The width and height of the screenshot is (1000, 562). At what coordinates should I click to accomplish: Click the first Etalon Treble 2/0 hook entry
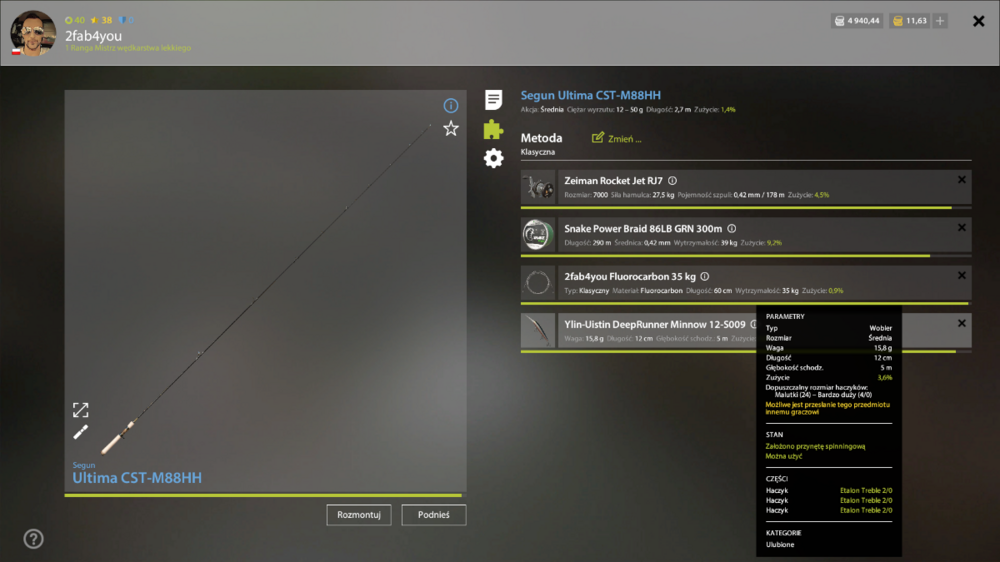pos(865,491)
